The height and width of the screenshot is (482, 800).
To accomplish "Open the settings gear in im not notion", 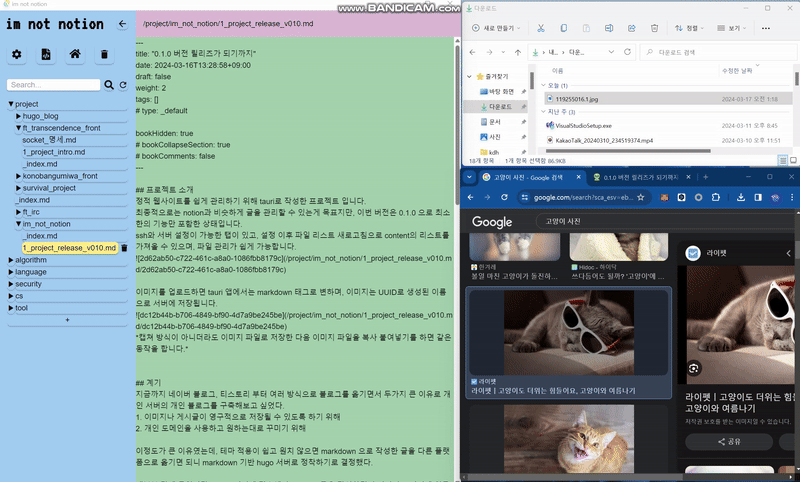I will [x=17, y=54].
